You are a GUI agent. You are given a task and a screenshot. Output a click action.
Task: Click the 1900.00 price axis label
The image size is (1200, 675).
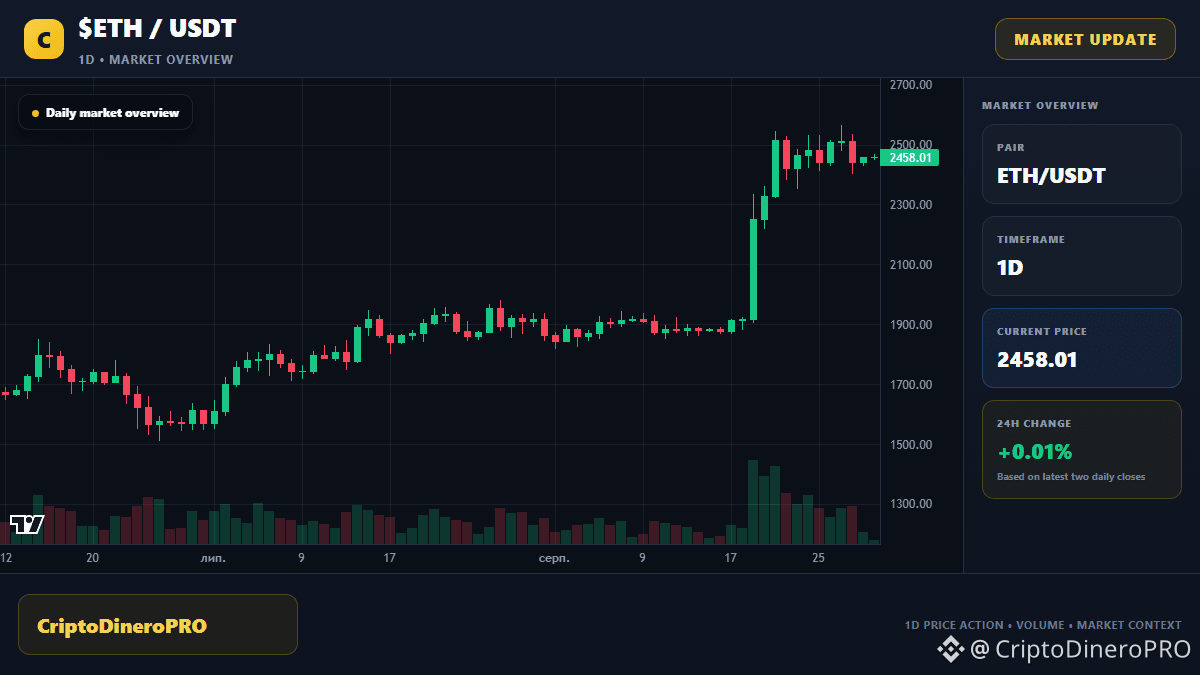[911, 325]
